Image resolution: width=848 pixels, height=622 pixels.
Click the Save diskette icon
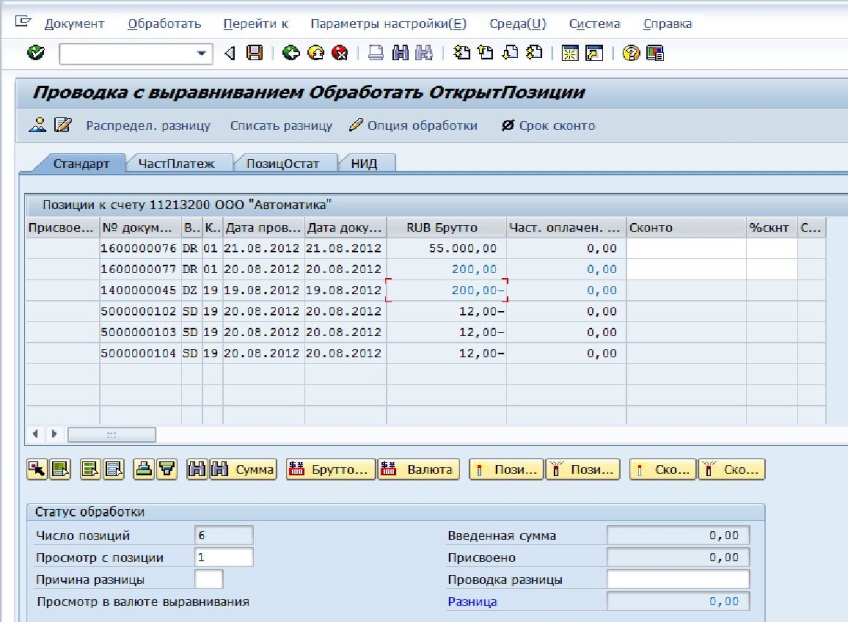(x=254, y=53)
